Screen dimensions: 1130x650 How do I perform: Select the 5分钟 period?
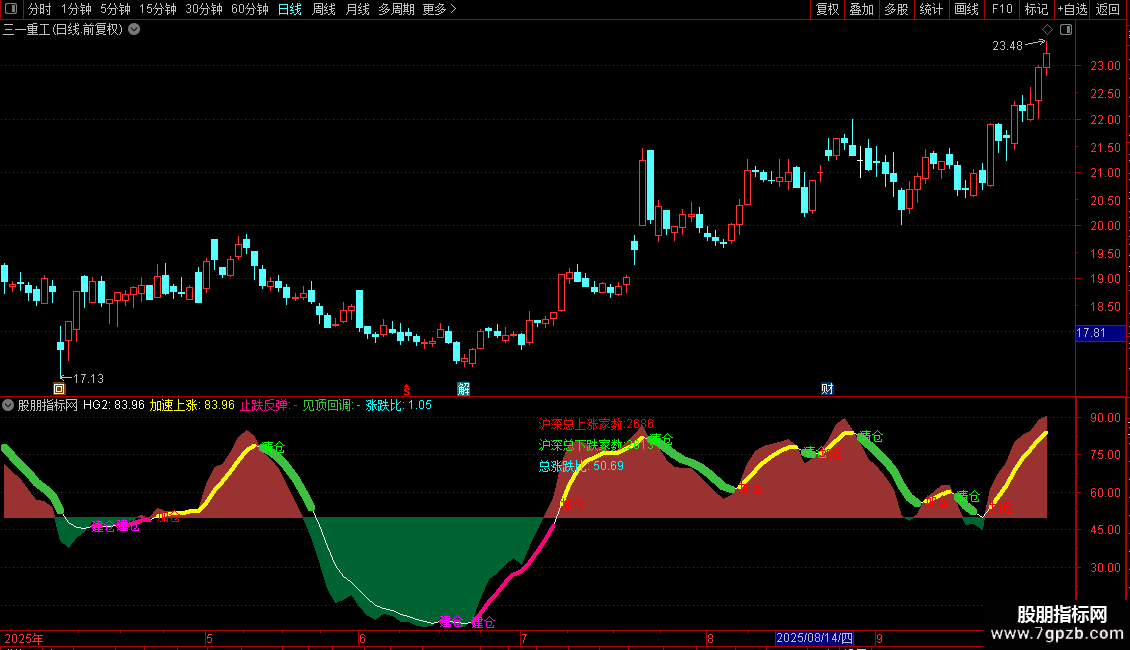(x=115, y=9)
